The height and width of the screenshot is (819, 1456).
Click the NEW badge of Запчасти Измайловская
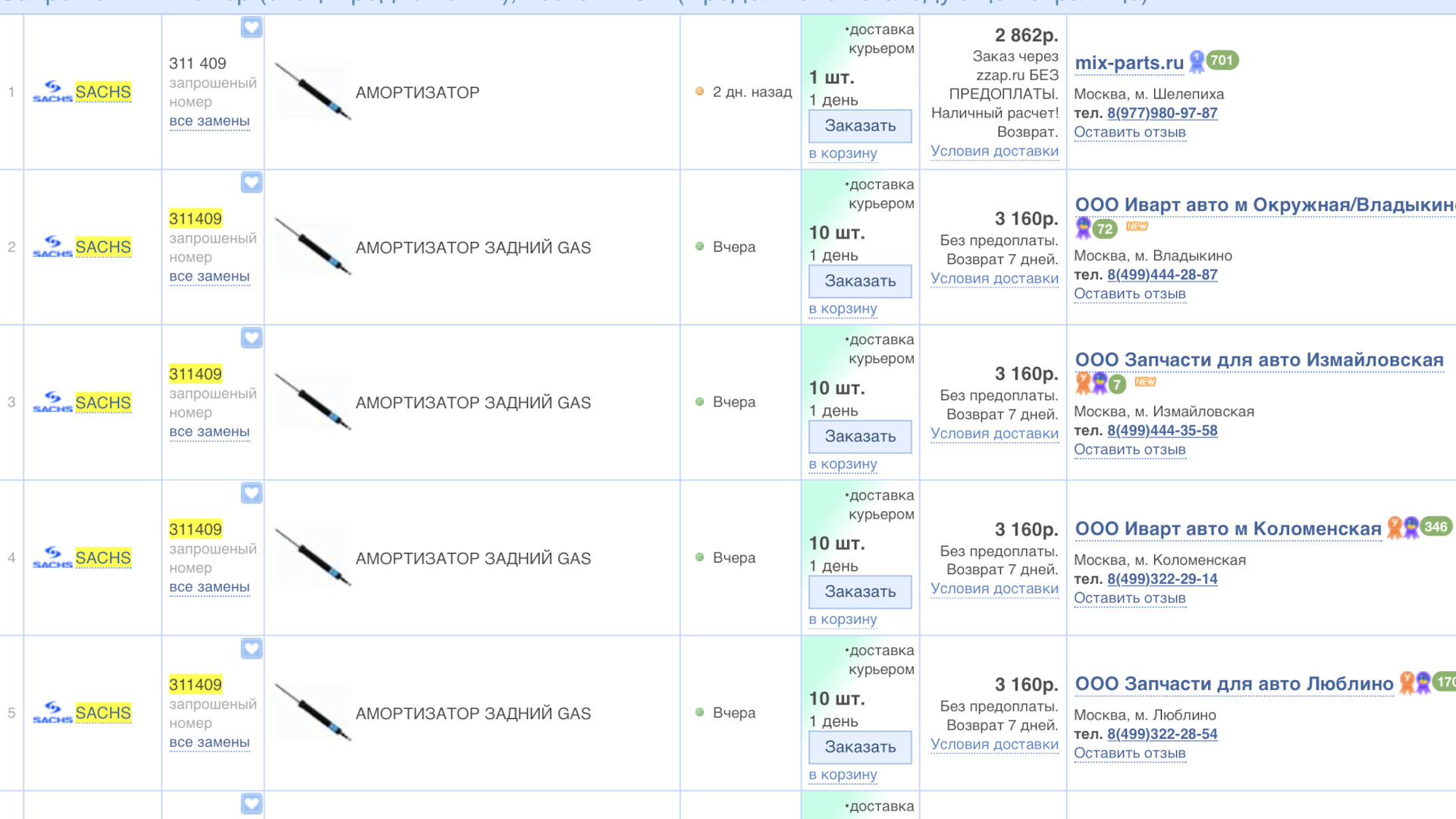(x=1145, y=381)
